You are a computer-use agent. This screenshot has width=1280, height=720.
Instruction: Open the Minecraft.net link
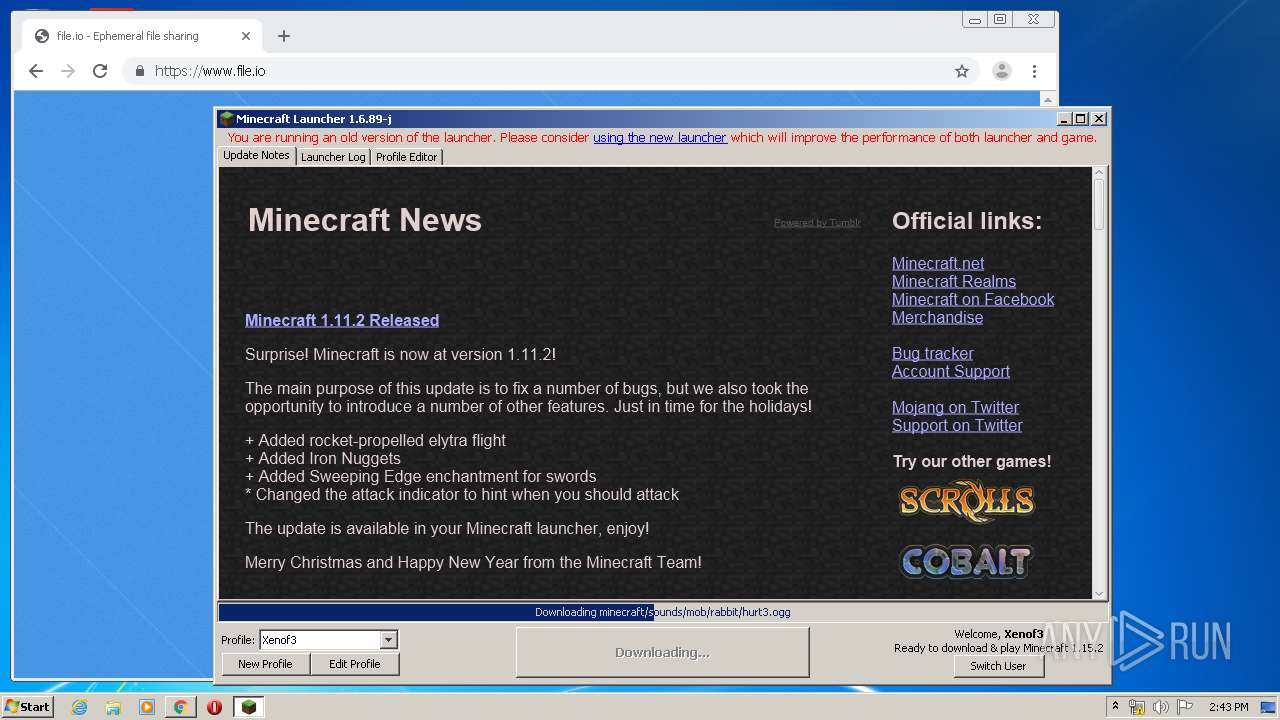tap(938, 263)
